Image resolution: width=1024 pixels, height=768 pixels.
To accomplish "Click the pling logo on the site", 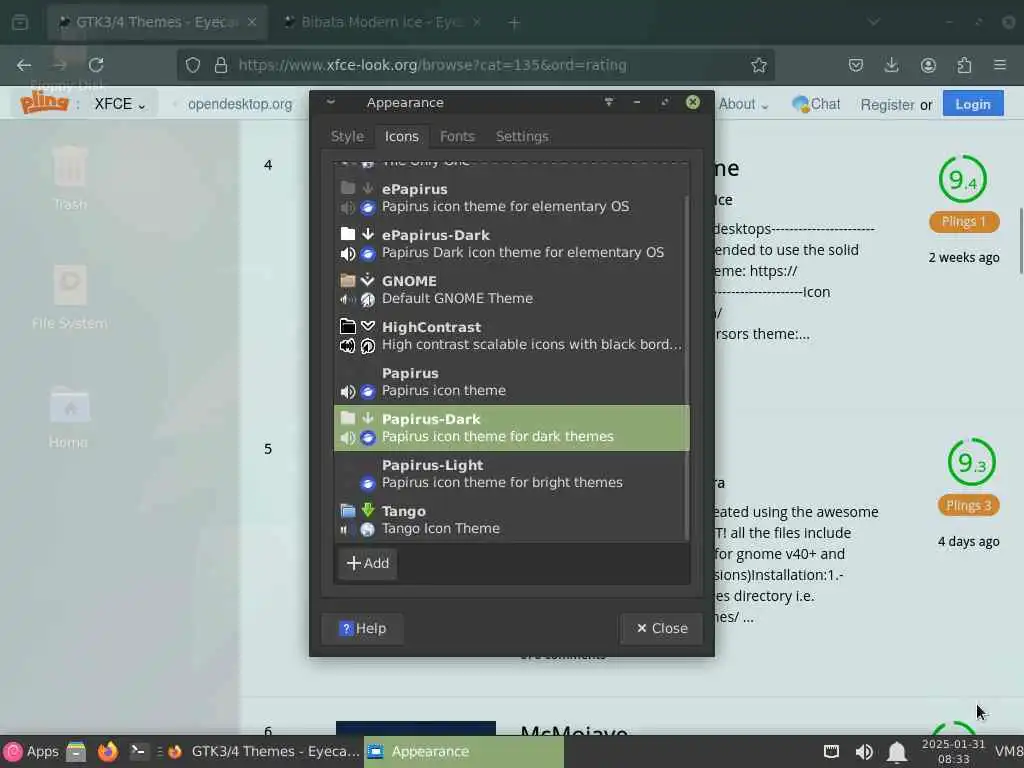I will (44, 103).
